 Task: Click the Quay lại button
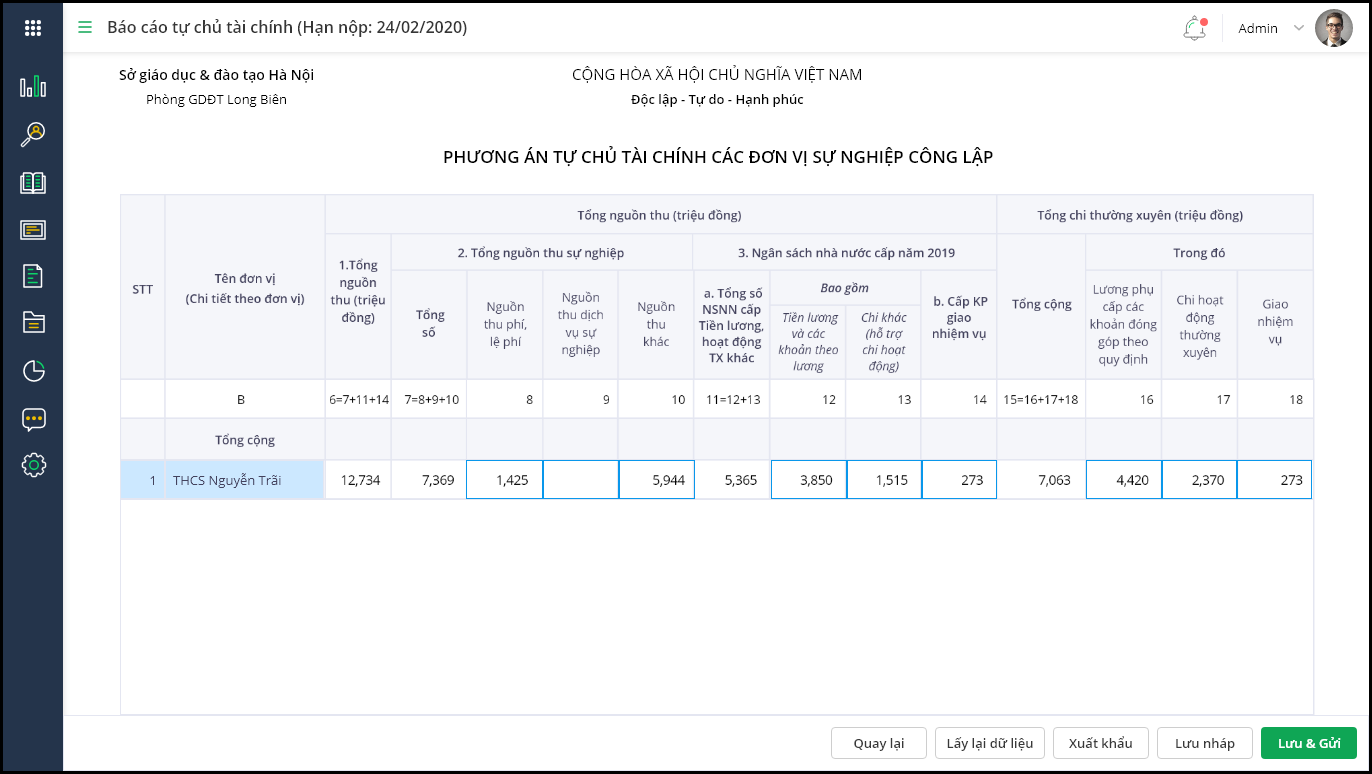[879, 743]
